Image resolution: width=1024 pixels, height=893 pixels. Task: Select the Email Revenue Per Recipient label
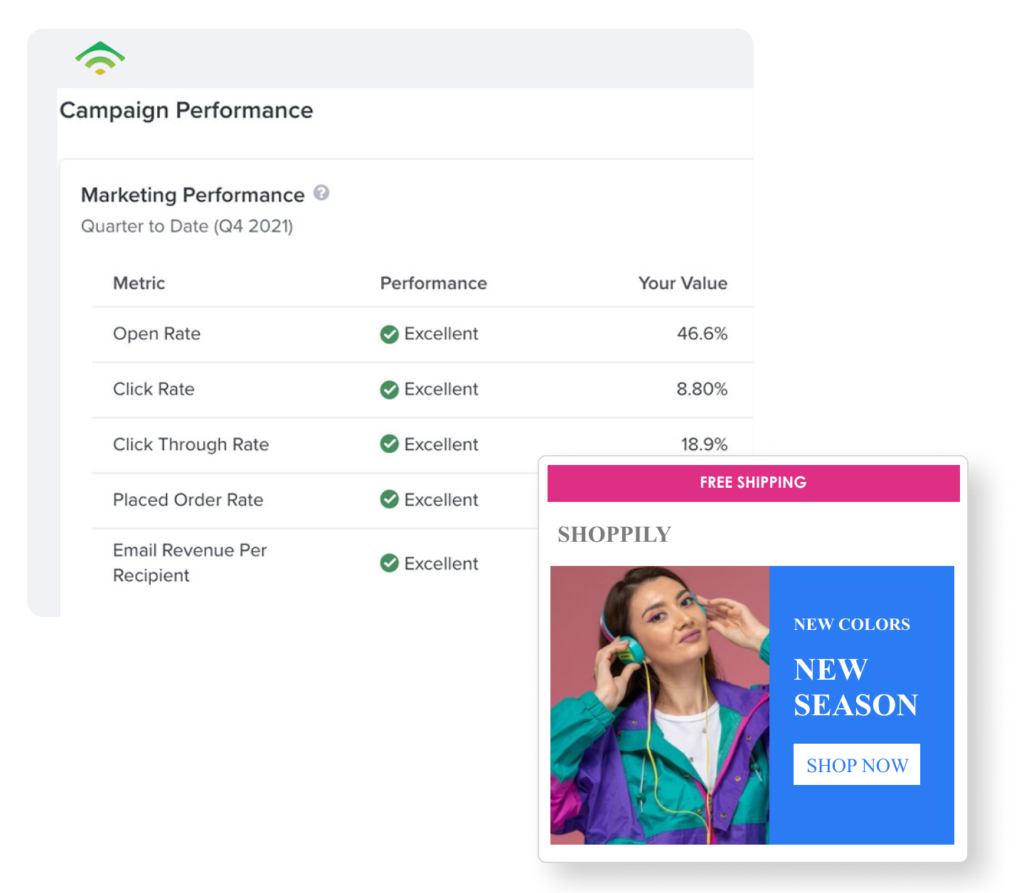point(189,563)
